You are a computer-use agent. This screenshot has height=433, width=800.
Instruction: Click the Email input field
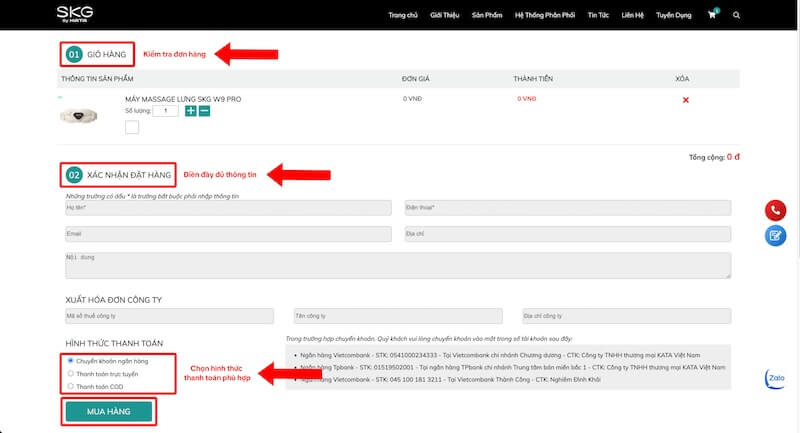coord(227,234)
